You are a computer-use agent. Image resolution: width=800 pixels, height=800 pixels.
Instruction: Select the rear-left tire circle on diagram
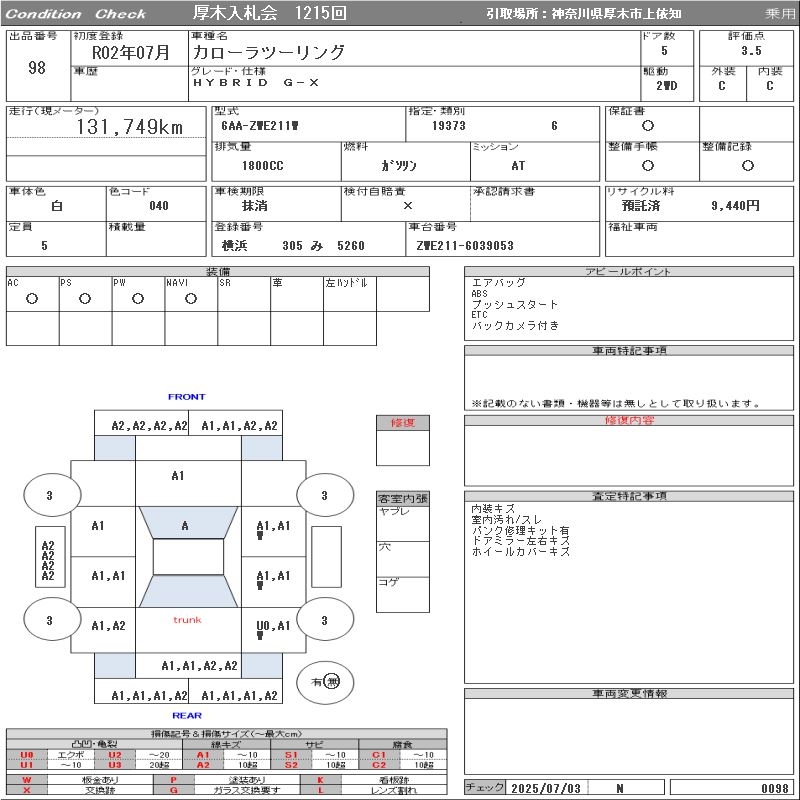(50, 621)
